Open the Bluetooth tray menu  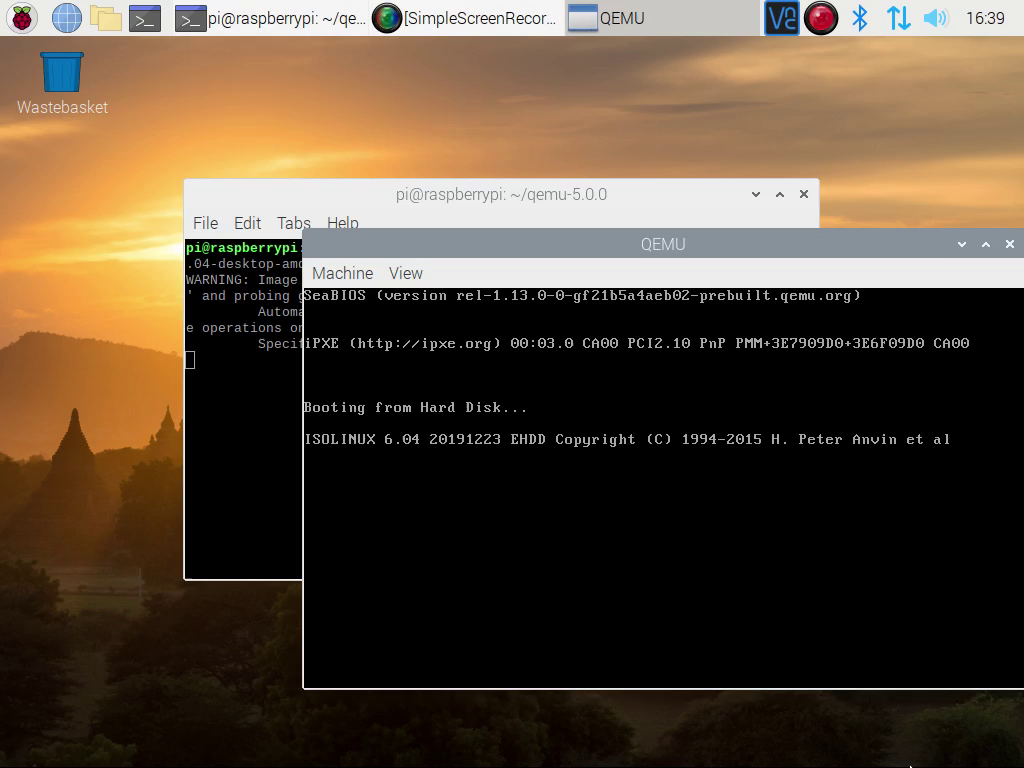(860, 18)
